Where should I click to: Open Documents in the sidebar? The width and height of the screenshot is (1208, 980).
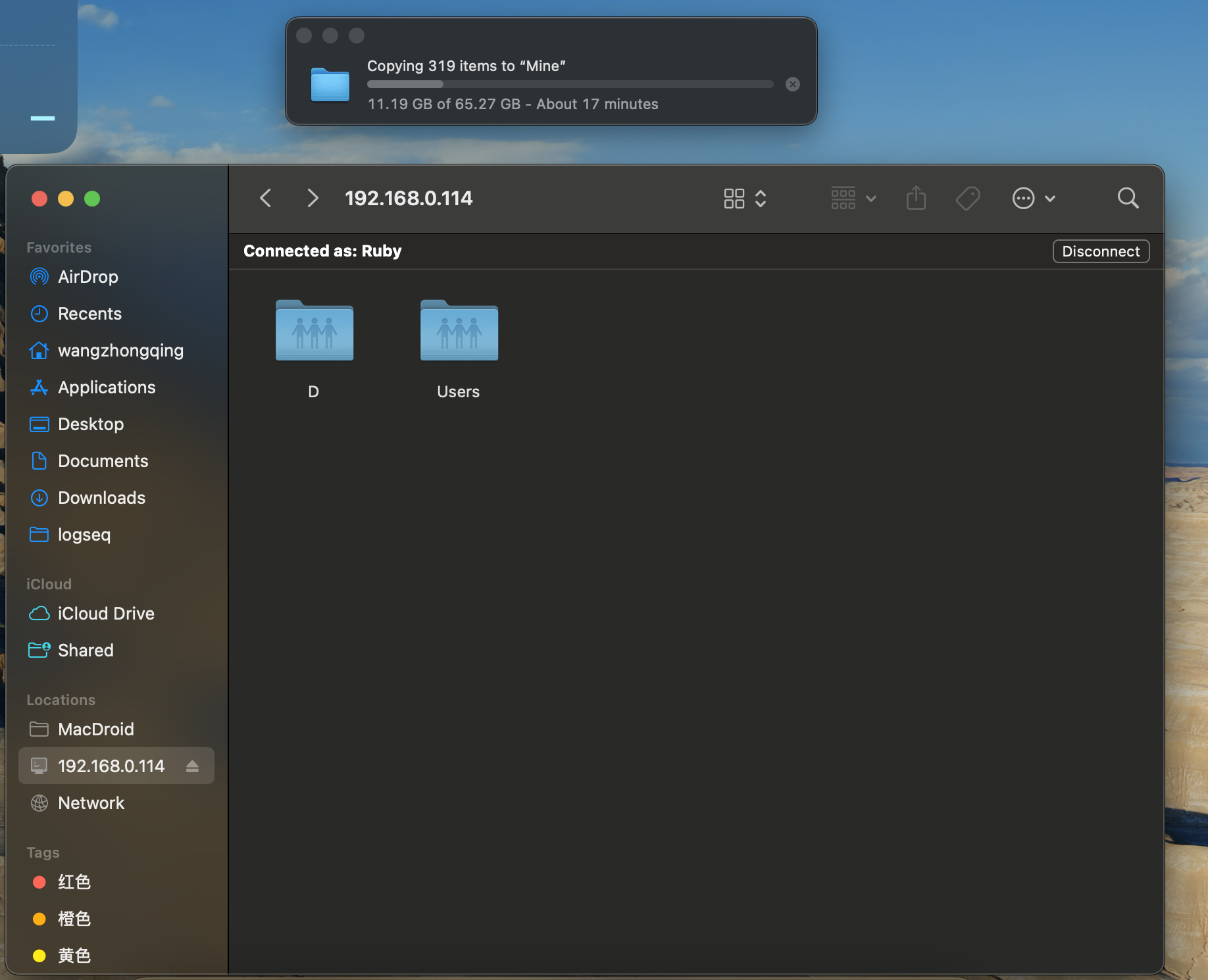(x=116, y=461)
